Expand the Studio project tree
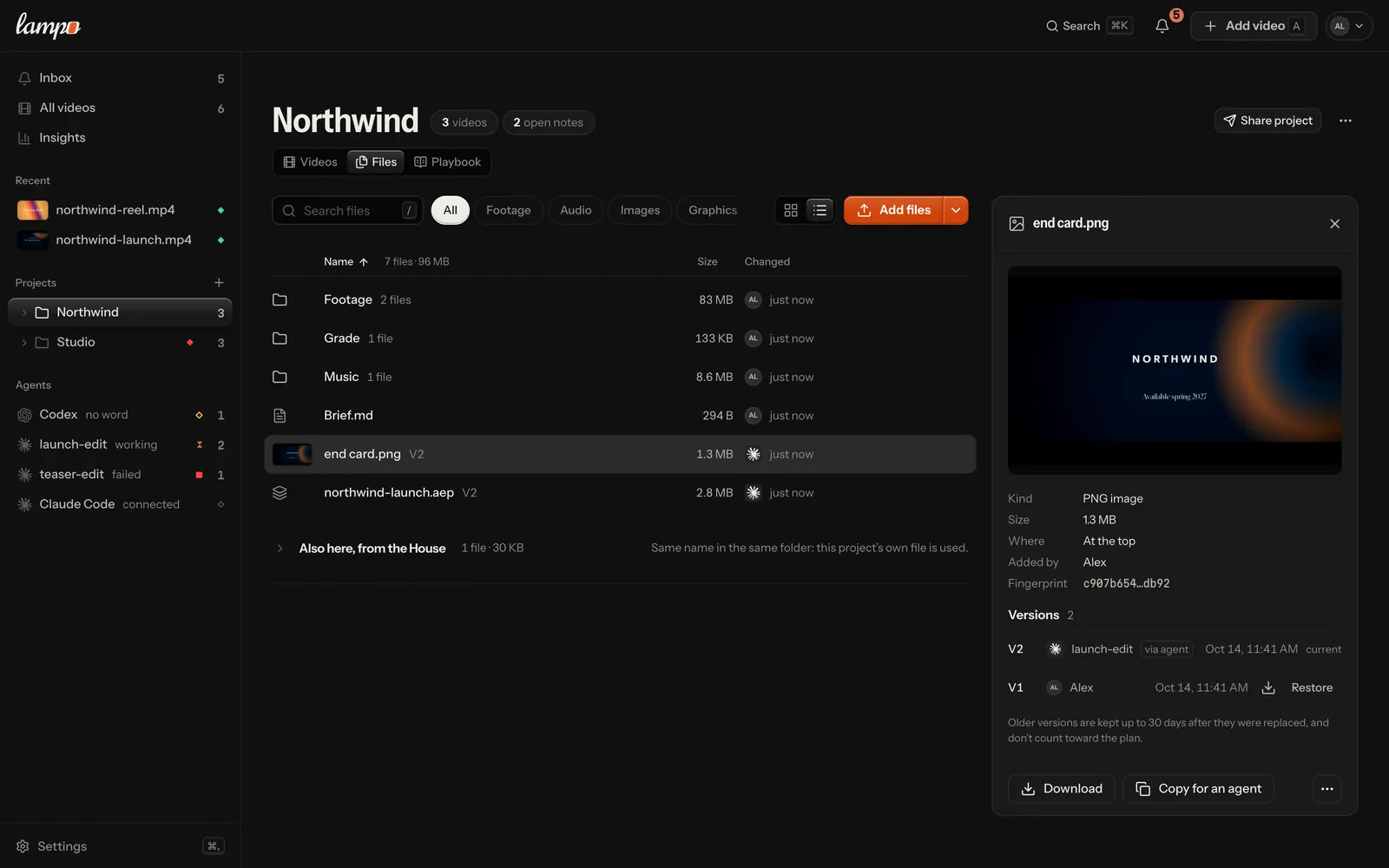Screen dimensions: 1389x868 tap(24, 343)
